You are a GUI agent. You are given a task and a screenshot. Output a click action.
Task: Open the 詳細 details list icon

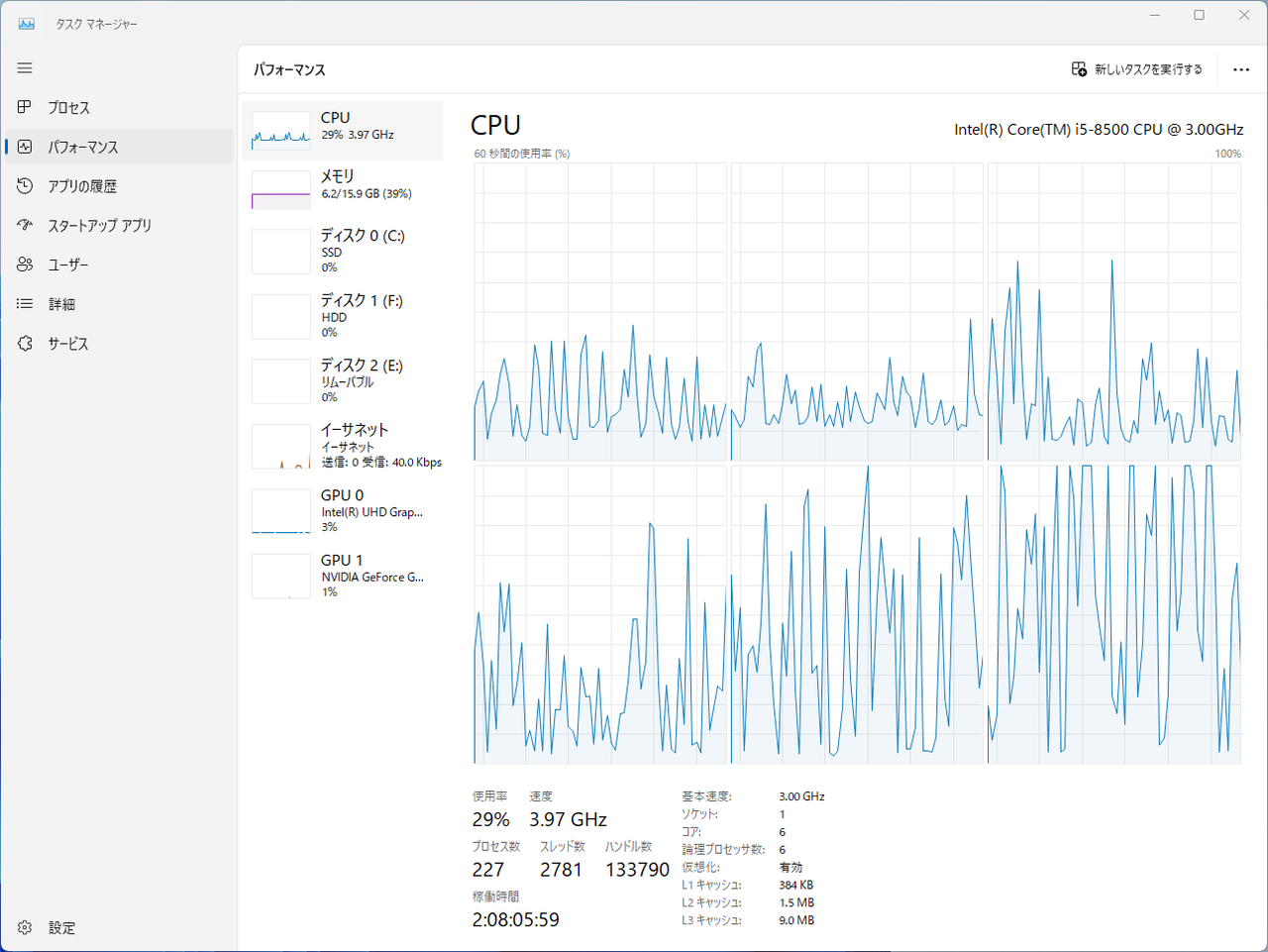25,304
